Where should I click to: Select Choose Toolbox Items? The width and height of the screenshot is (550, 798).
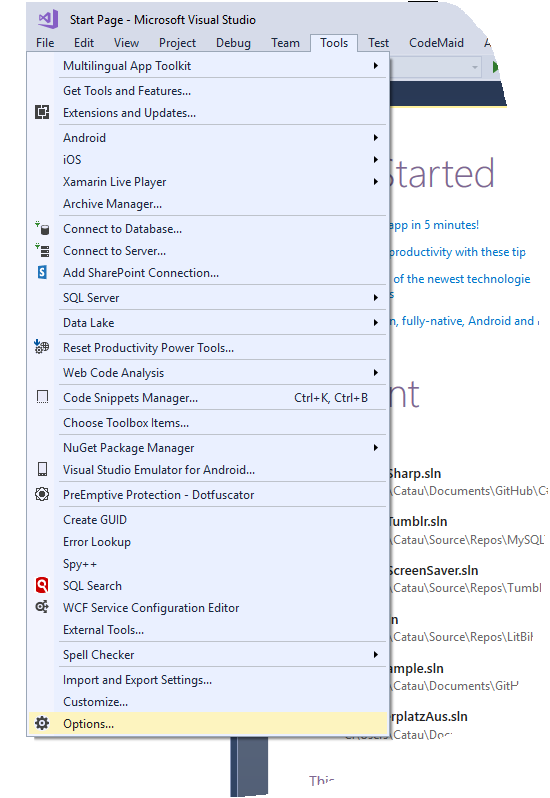click(x=209, y=422)
